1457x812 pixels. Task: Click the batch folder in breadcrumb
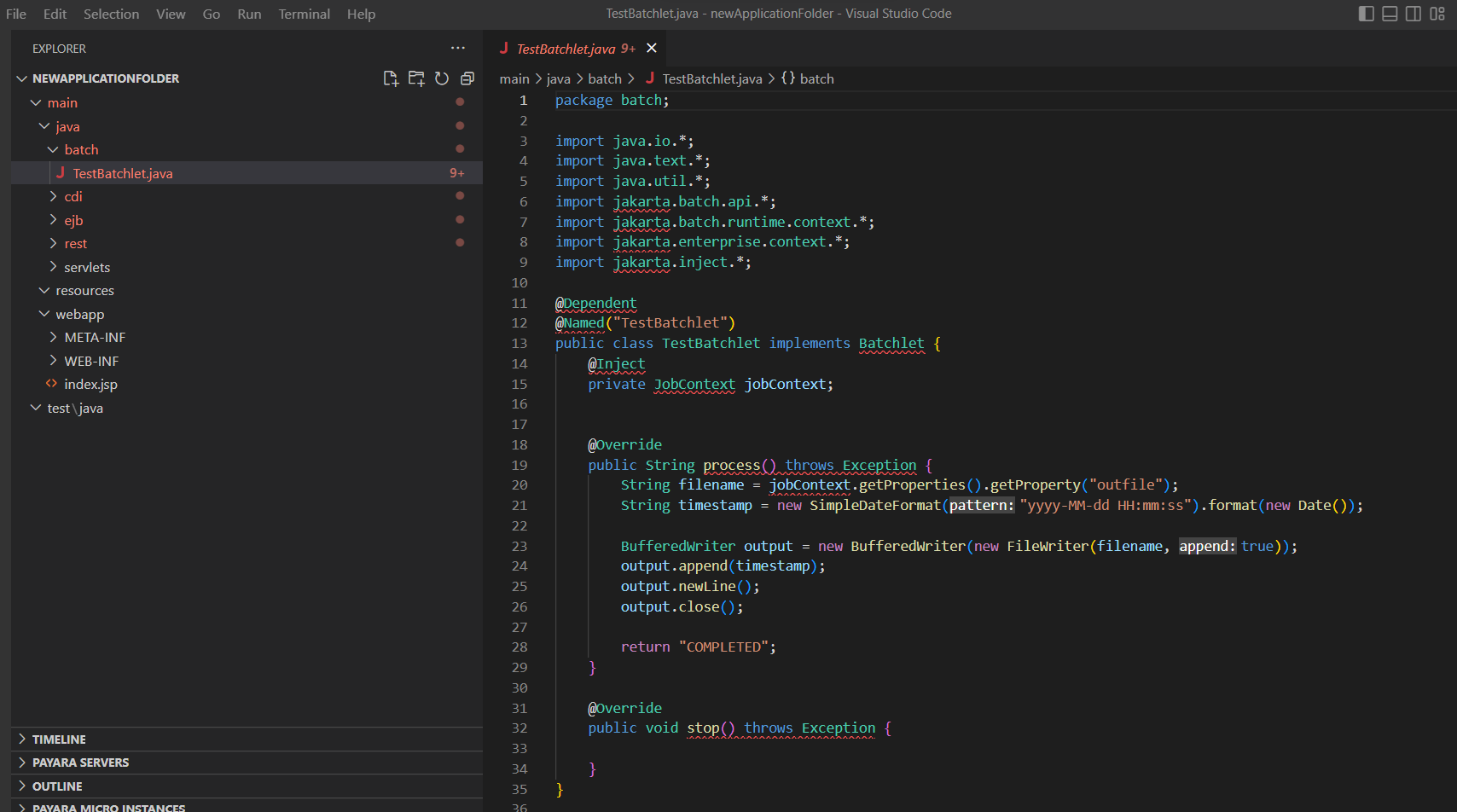(x=605, y=78)
